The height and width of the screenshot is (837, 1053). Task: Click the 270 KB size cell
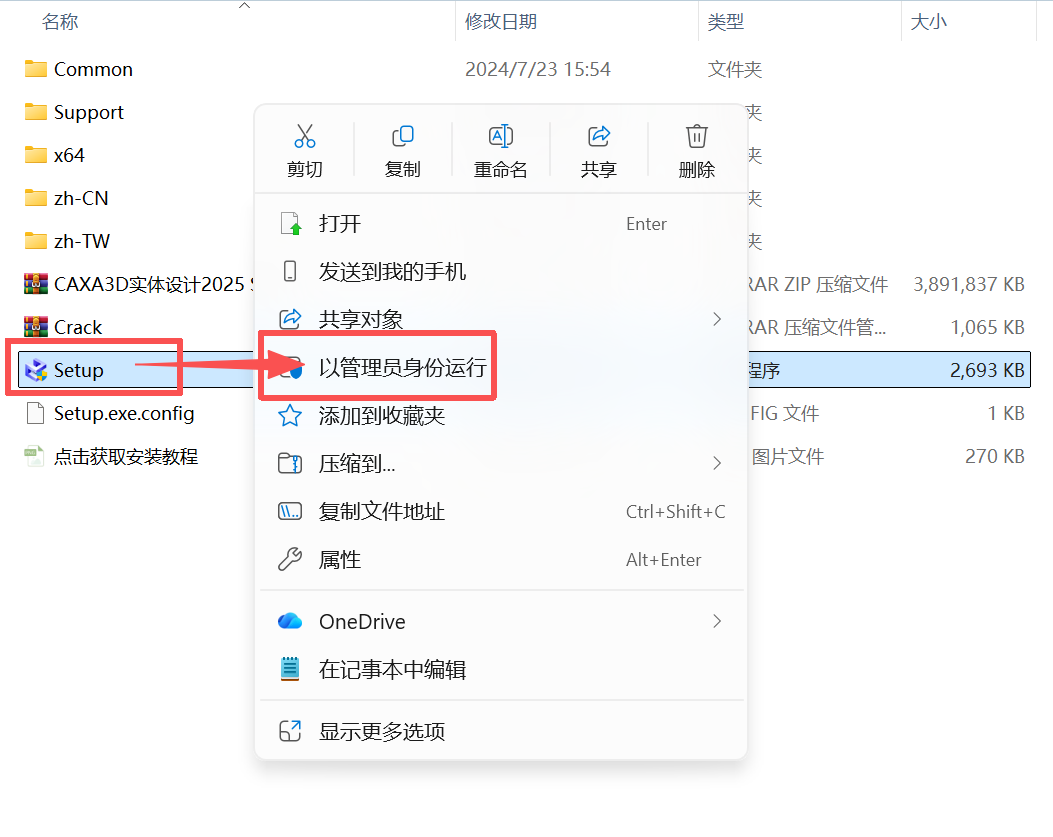pos(995,456)
